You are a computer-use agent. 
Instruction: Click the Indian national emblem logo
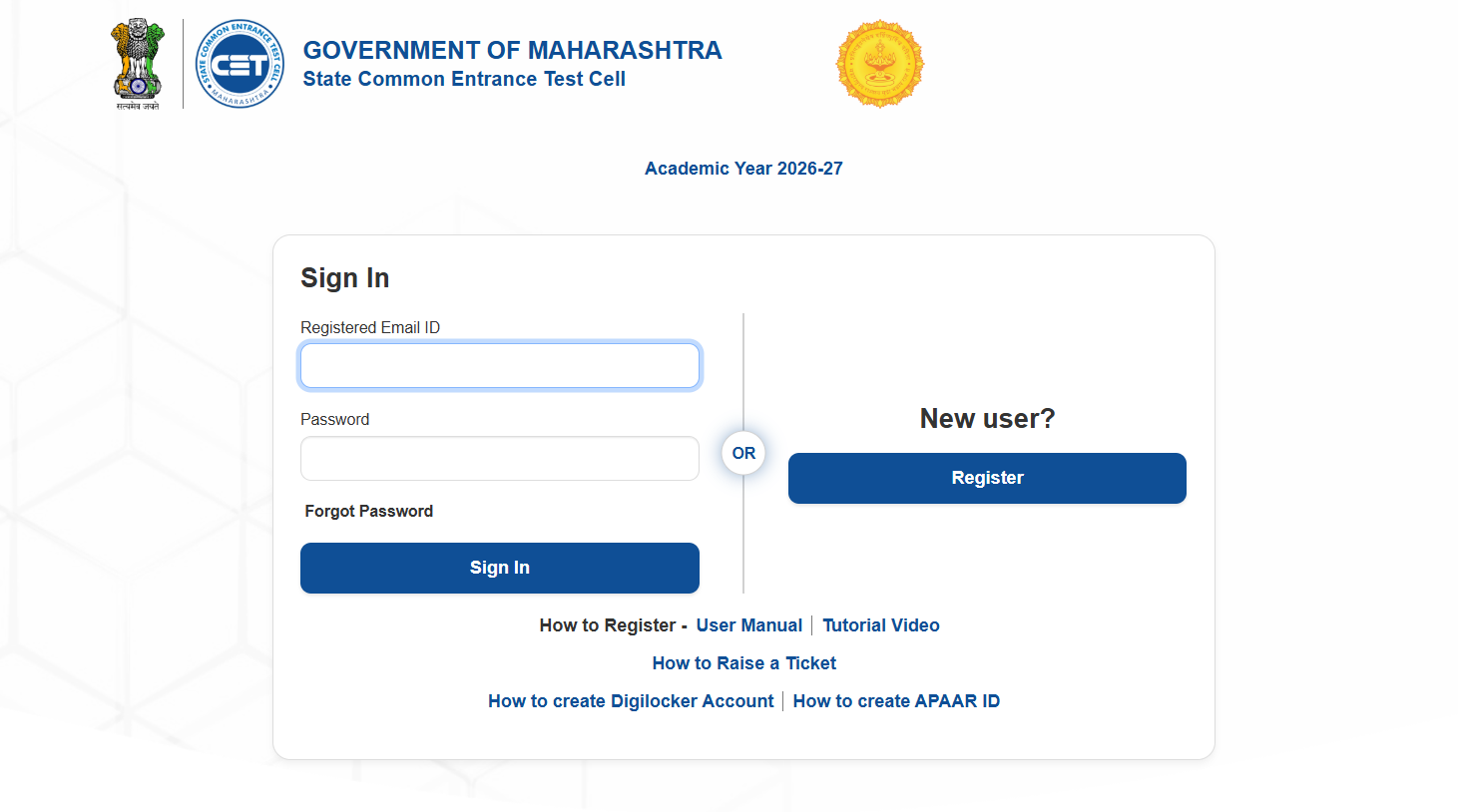pos(138,62)
